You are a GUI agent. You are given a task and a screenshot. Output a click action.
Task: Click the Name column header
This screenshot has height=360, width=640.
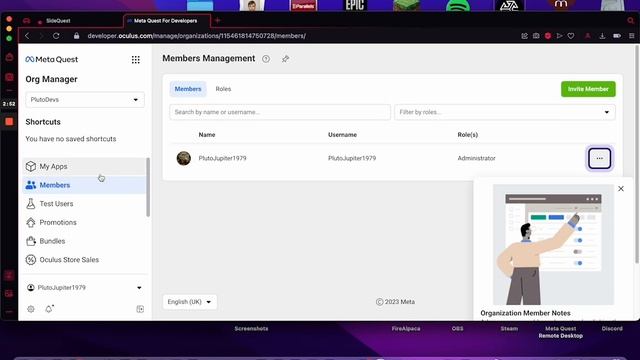(x=207, y=135)
